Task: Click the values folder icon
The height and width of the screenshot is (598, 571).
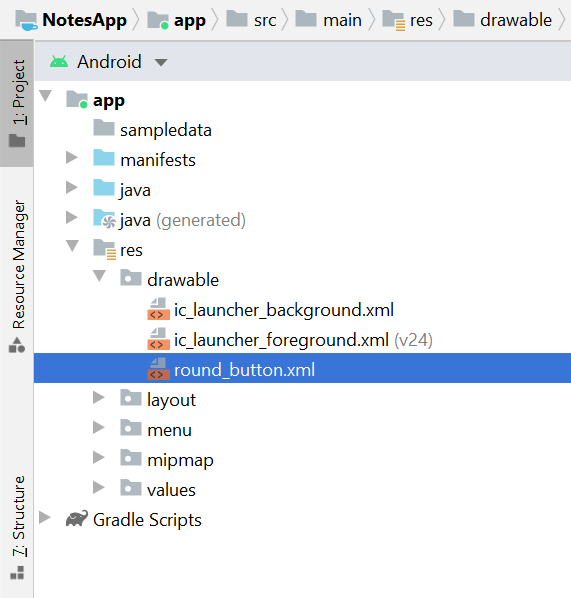Action: coord(131,488)
